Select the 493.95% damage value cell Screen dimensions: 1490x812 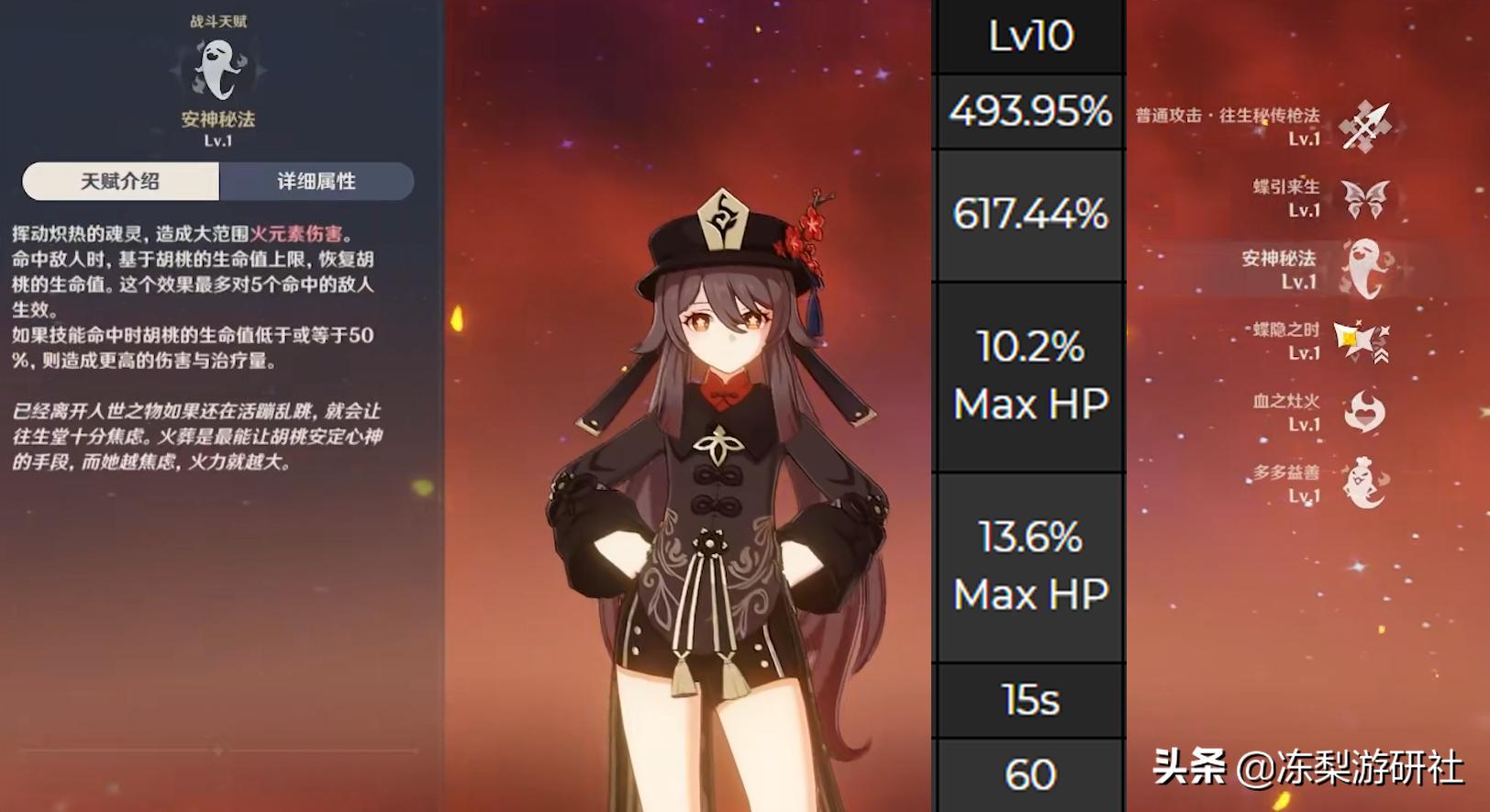(1029, 112)
